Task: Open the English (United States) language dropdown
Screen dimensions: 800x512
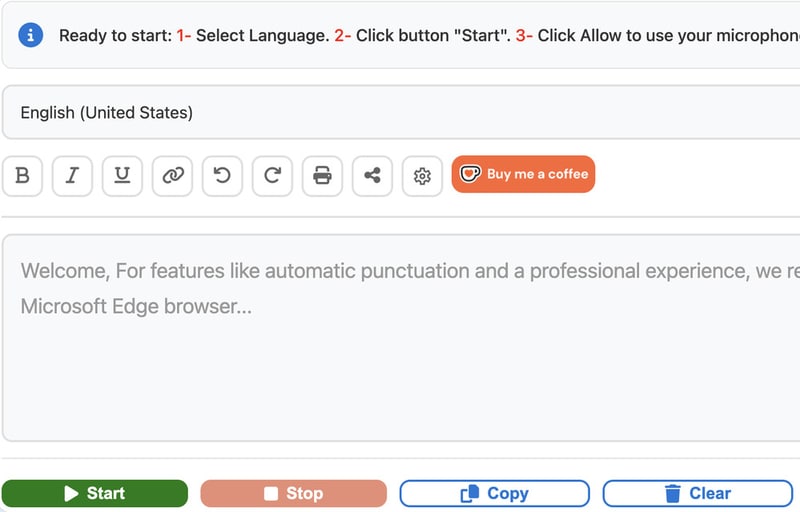Action: click(x=400, y=113)
